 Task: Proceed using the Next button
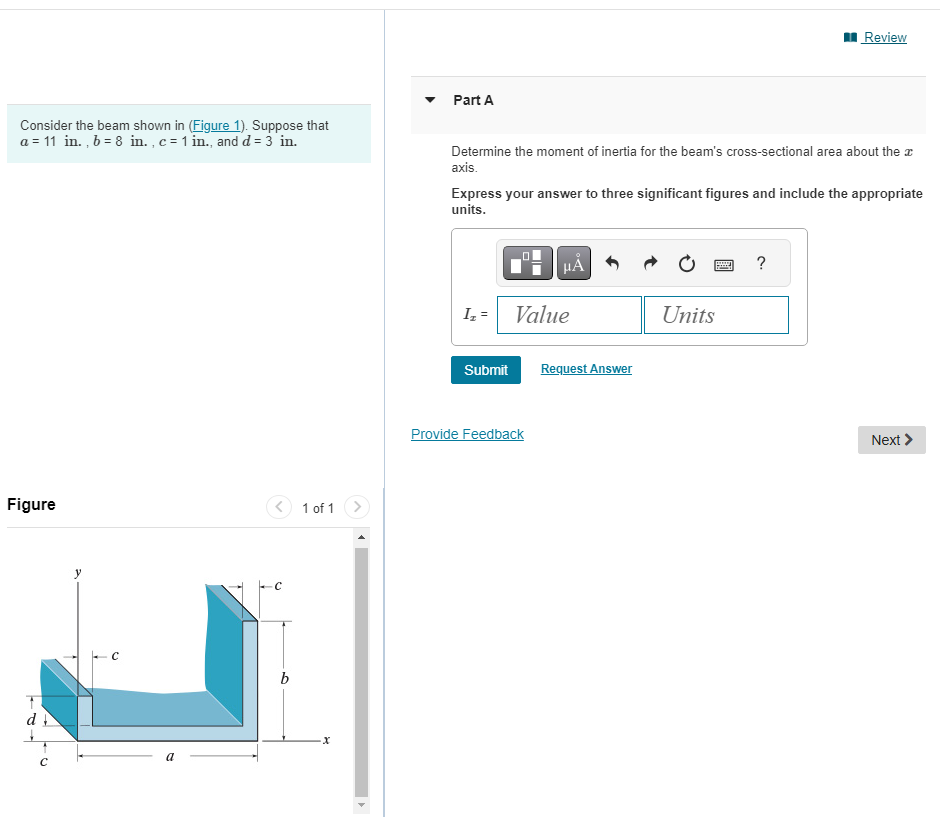click(x=890, y=439)
